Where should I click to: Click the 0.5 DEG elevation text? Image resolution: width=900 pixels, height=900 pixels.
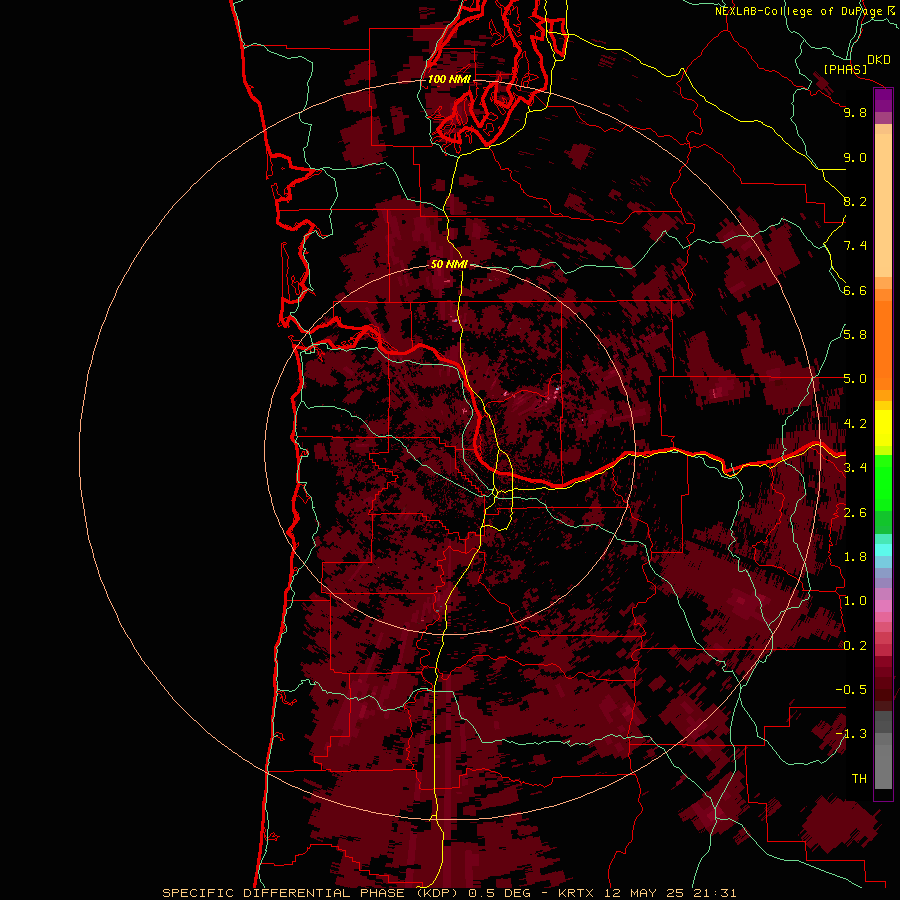pos(498,893)
